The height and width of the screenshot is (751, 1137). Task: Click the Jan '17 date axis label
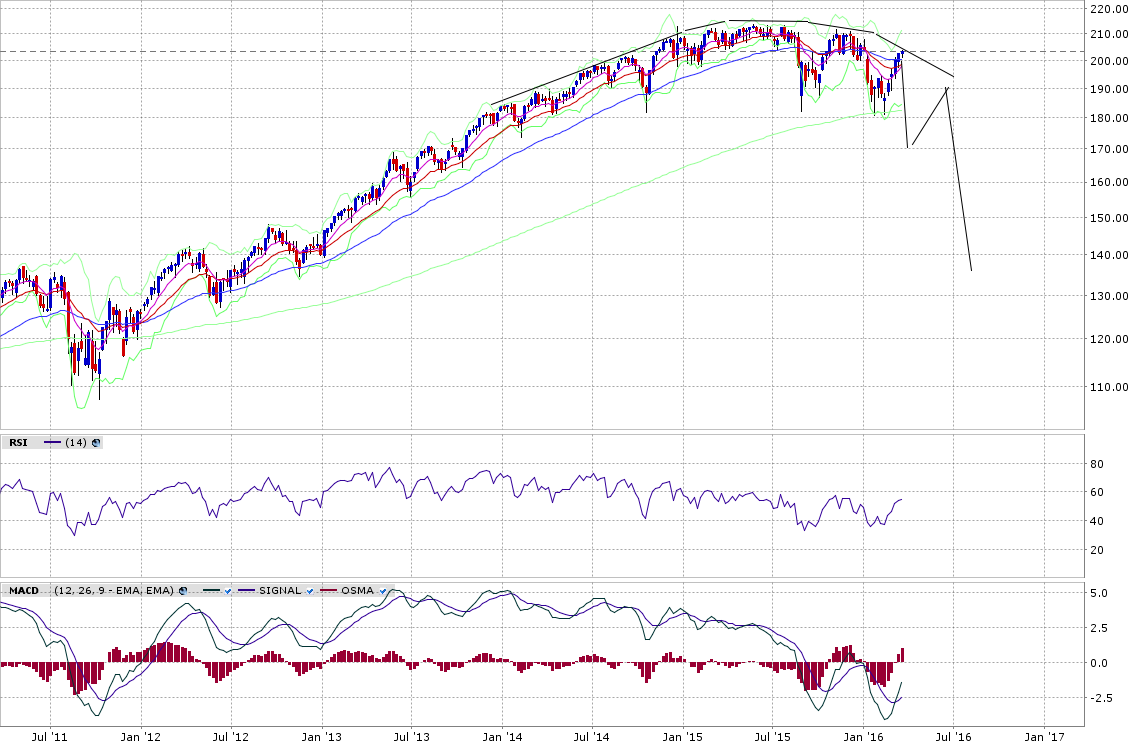(1043, 737)
